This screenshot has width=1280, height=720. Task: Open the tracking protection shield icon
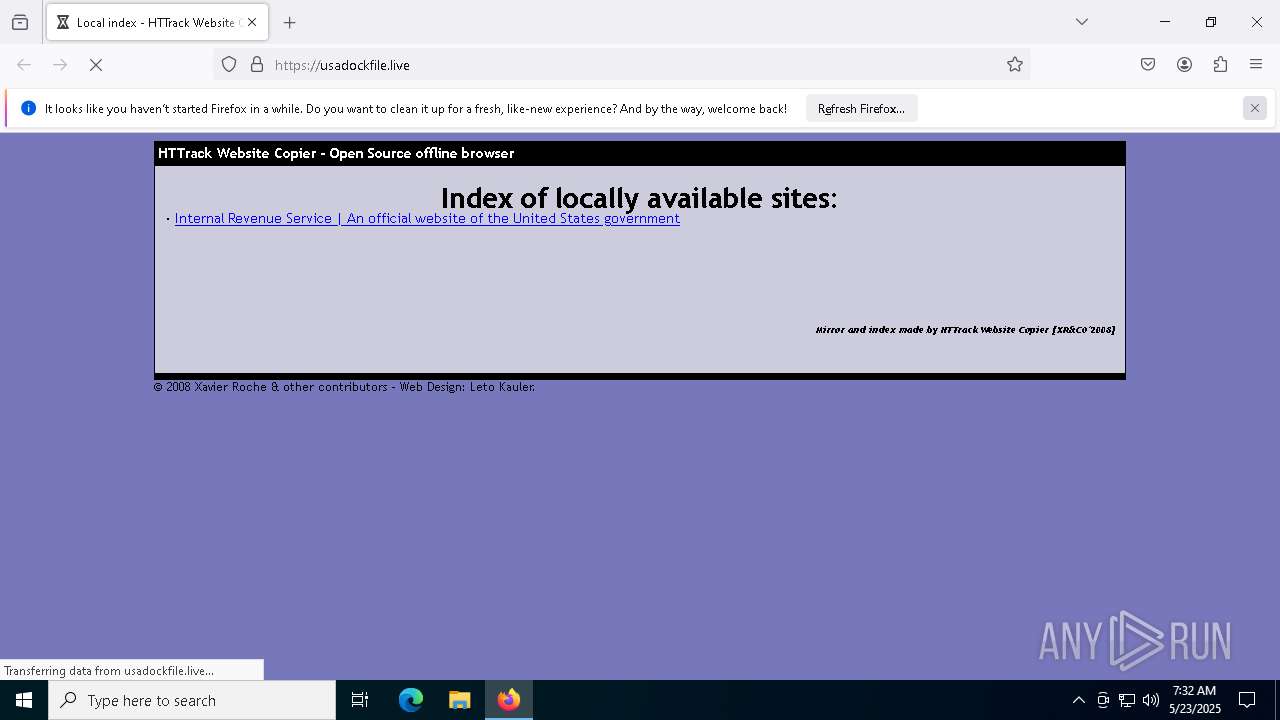point(229,65)
